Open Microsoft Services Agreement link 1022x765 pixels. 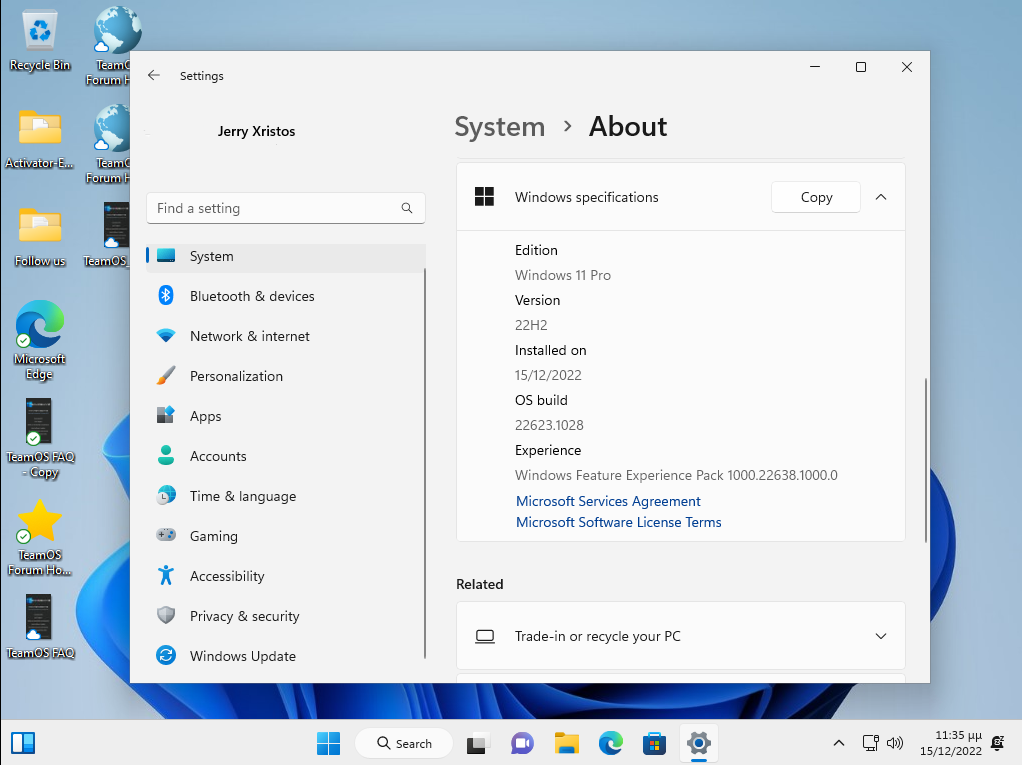click(x=608, y=501)
